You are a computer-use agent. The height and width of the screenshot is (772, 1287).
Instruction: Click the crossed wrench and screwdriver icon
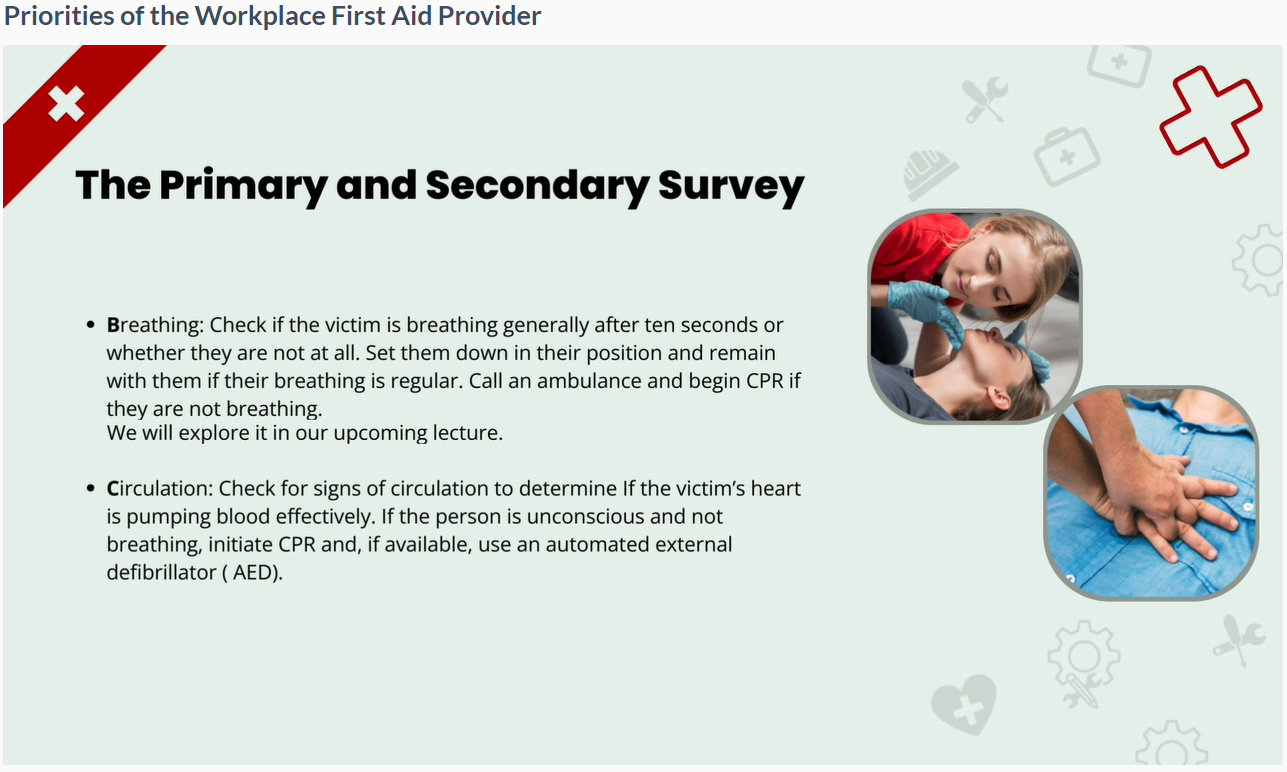click(x=984, y=100)
